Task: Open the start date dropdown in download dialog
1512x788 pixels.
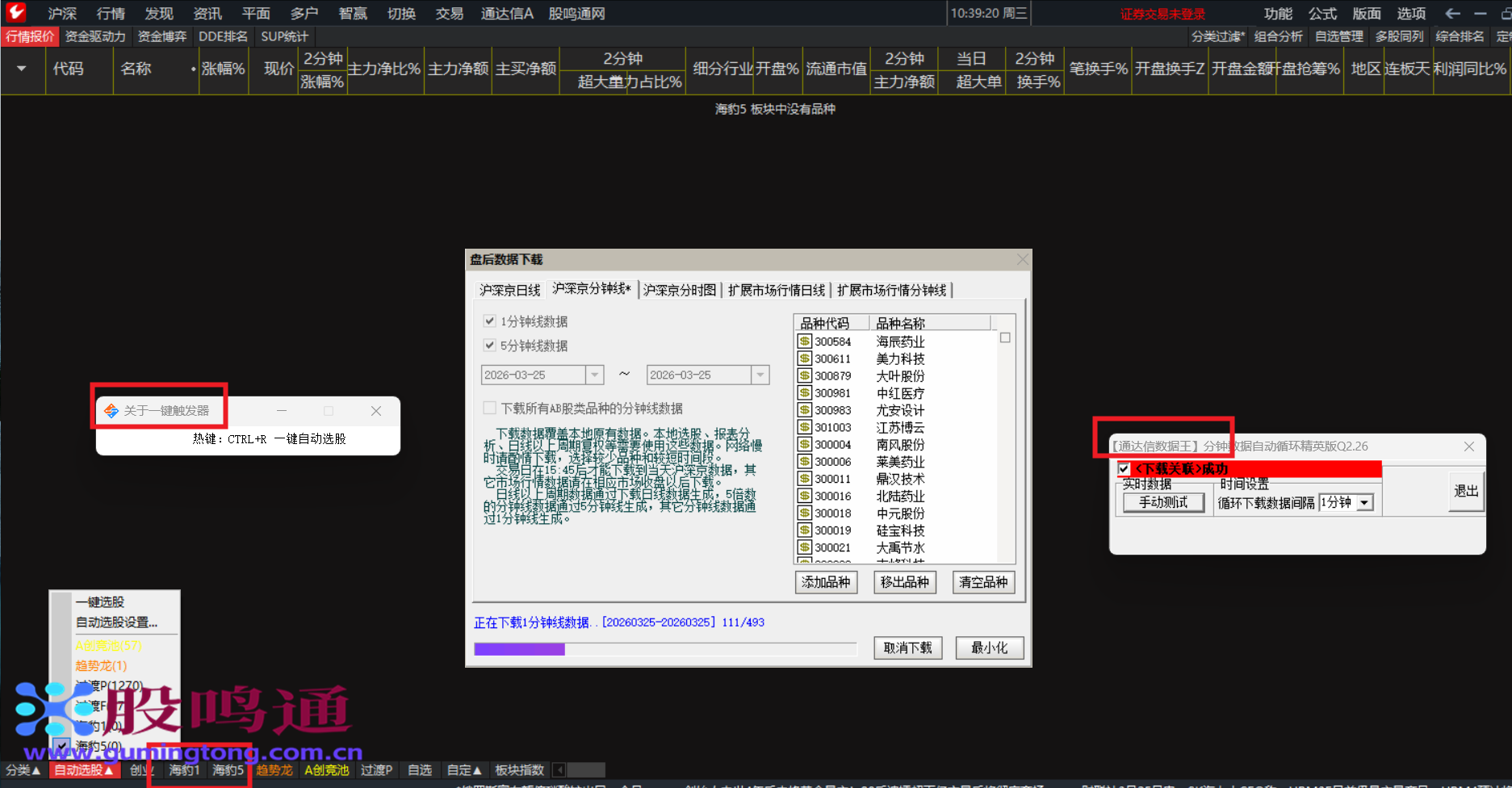Action: (595, 375)
